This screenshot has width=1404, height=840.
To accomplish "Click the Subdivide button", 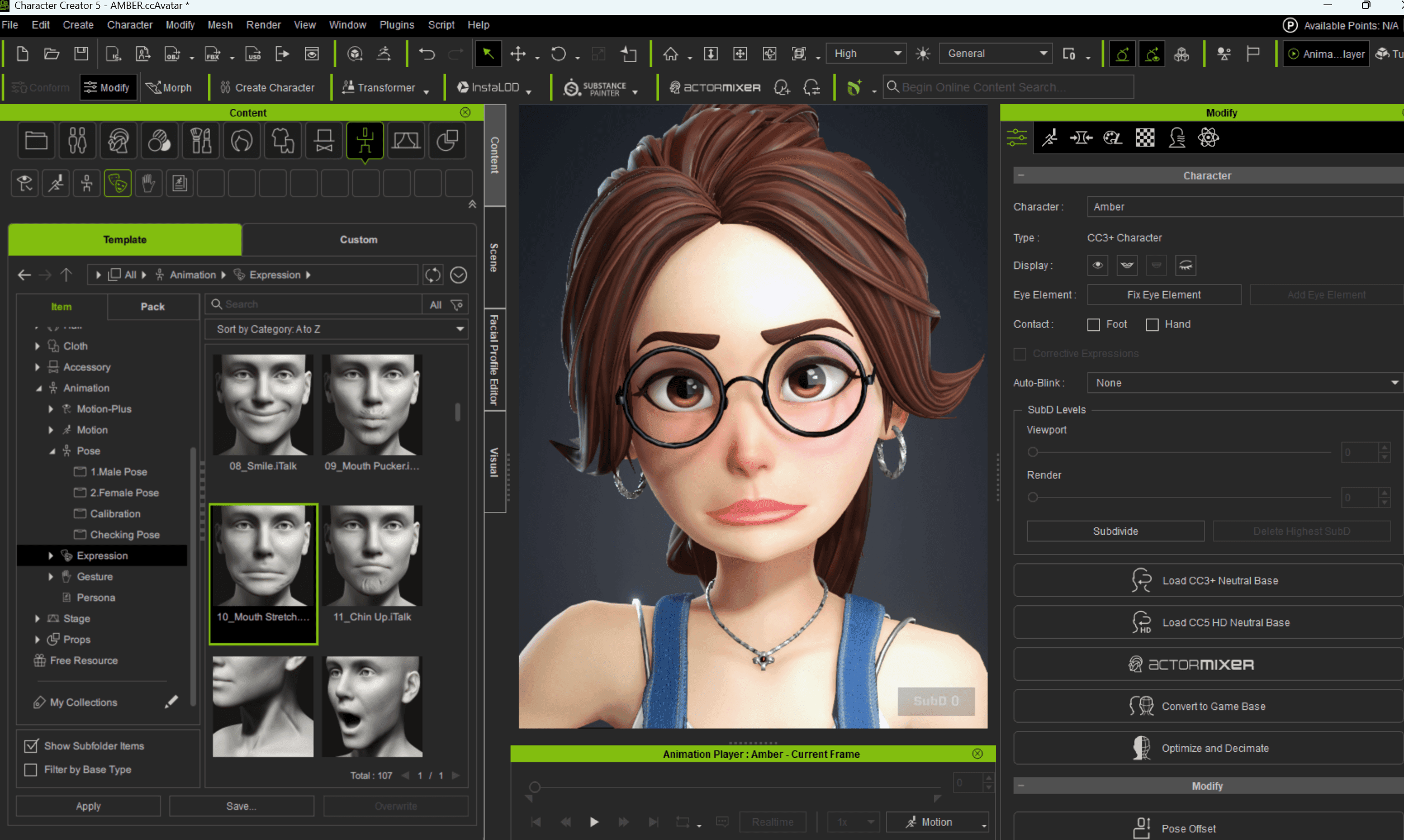I will point(1115,531).
